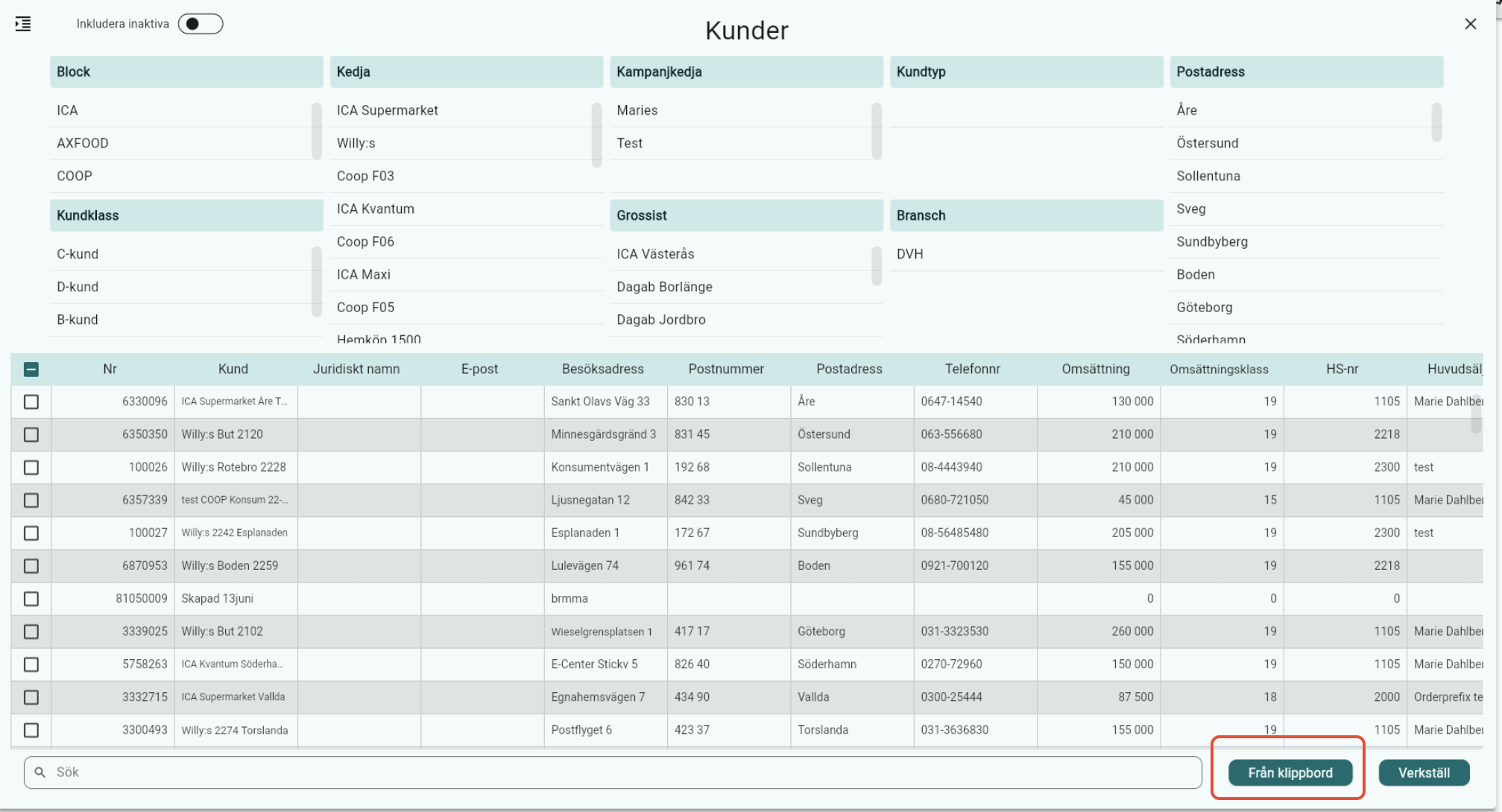This screenshot has width=1502, height=812.
Task: Filter by AXFOOD in Block list
Action: coord(83,143)
